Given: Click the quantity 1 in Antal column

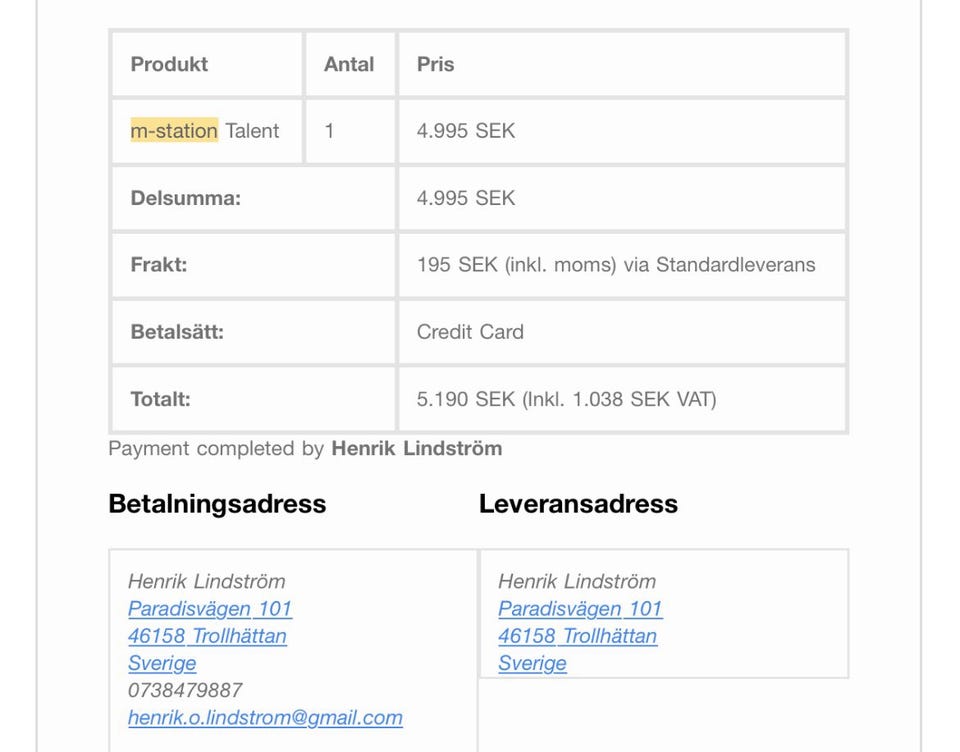Looking at the screenshot, I should pyautogui.click(x=329, y=131).
